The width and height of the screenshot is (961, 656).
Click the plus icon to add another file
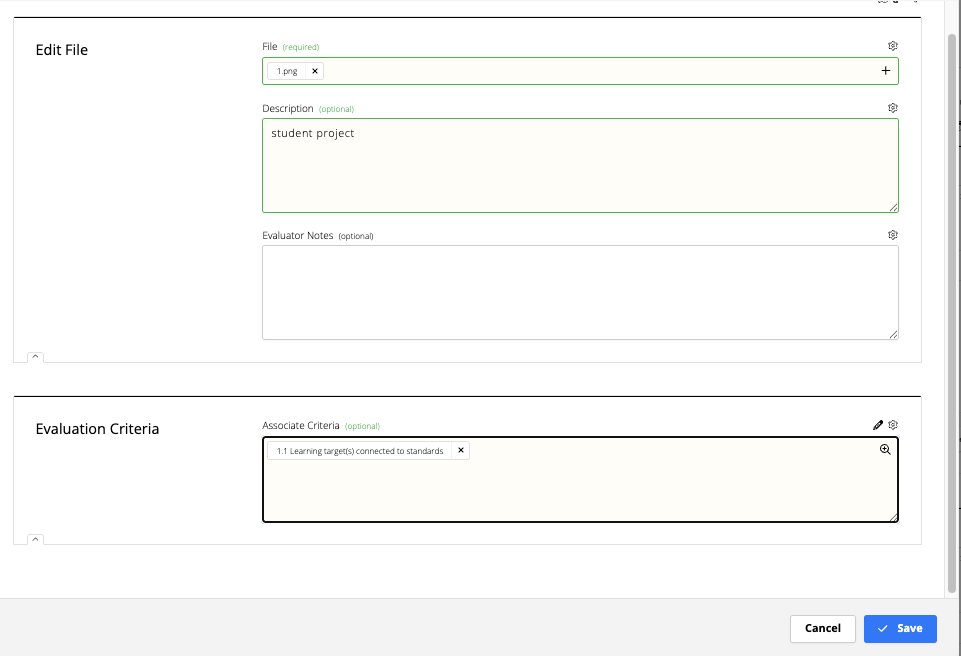point(885,70)
